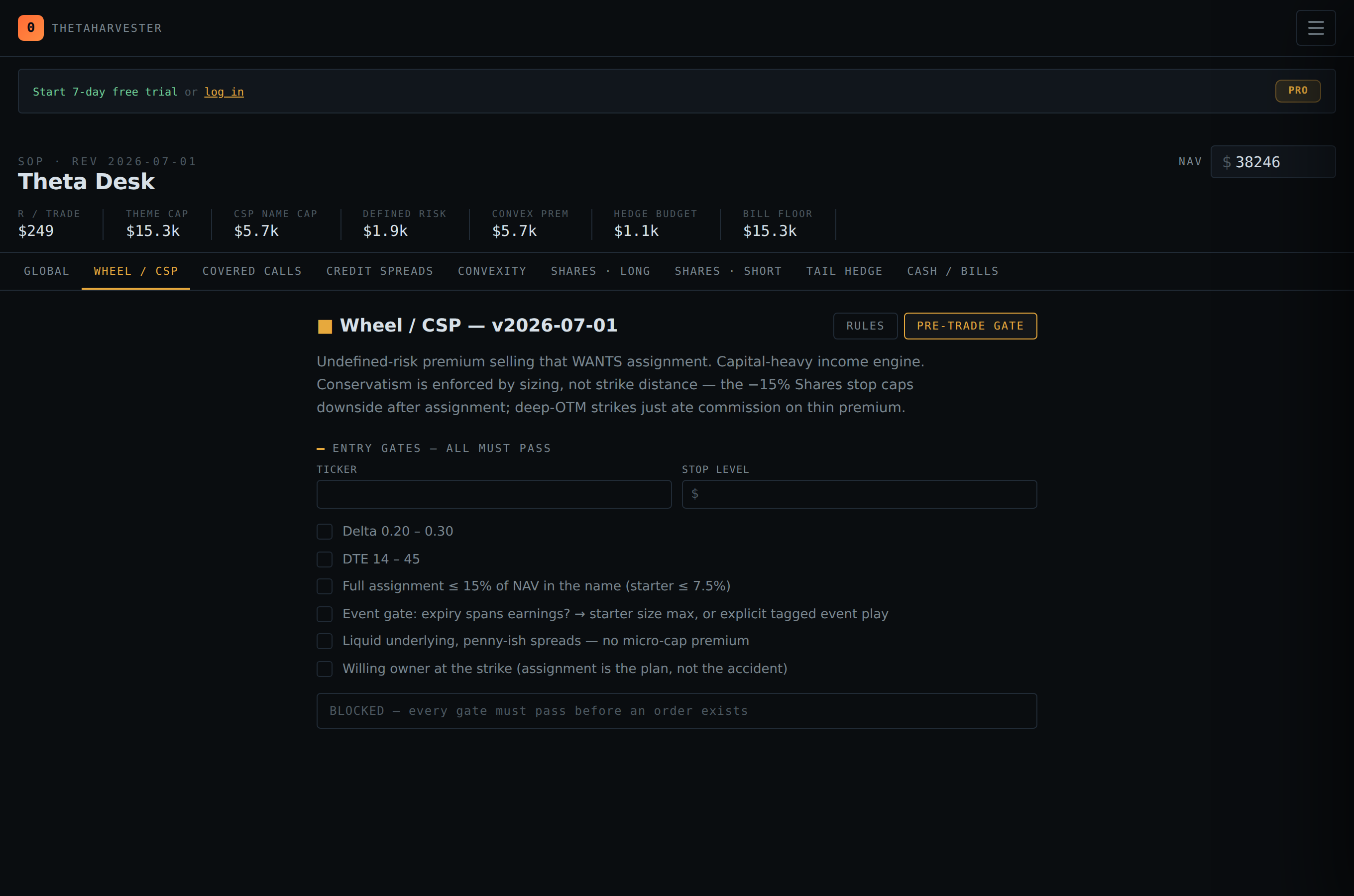Screen dimensions: 1354x896
Task: Open the hamburger menu
Action: tap(1316, 28)
